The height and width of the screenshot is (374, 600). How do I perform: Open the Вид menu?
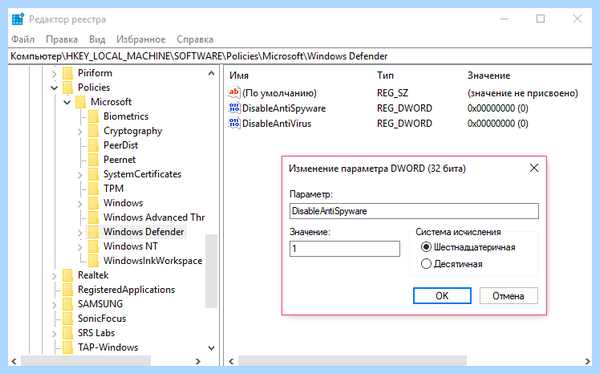coord(97,39)
